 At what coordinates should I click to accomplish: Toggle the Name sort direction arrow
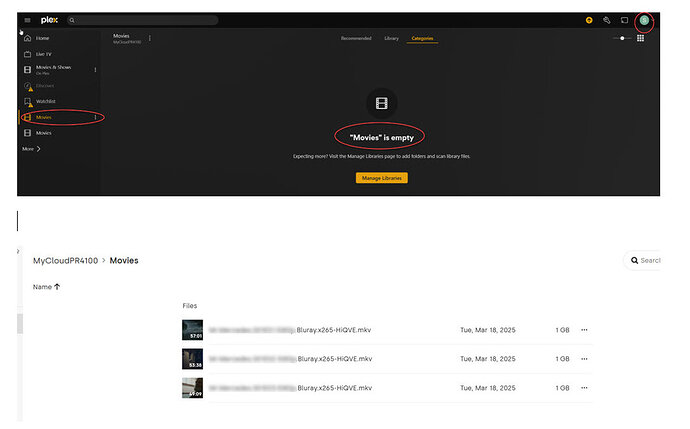(57, 287)
